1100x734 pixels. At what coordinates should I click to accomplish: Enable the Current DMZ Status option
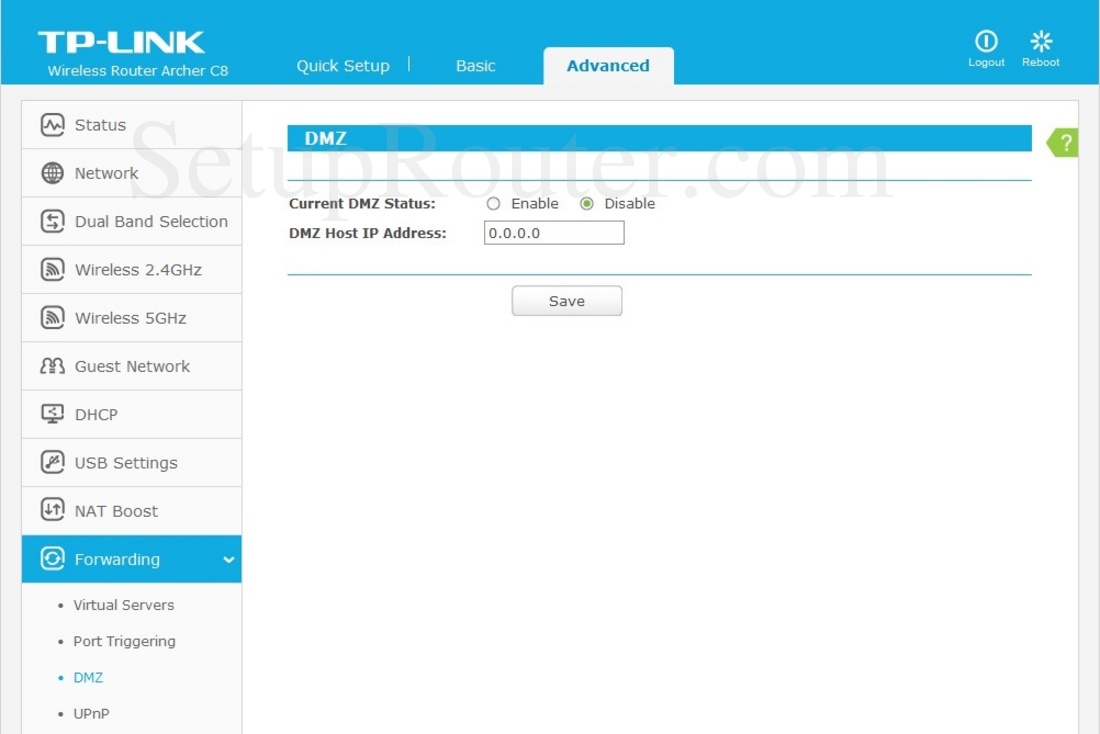click(492, 203)
